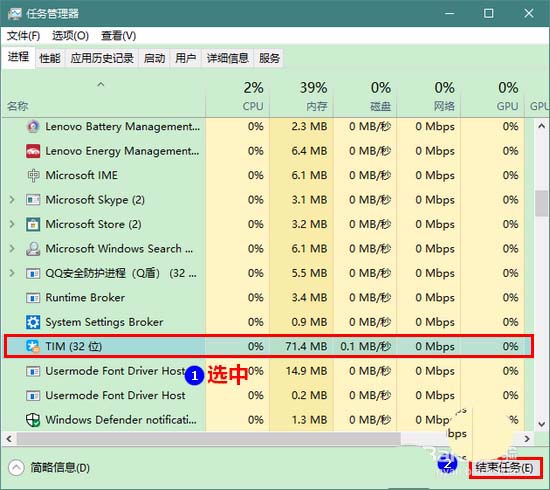
Task: Sort by the 内存 memory column header
Action: click(301, 95)
